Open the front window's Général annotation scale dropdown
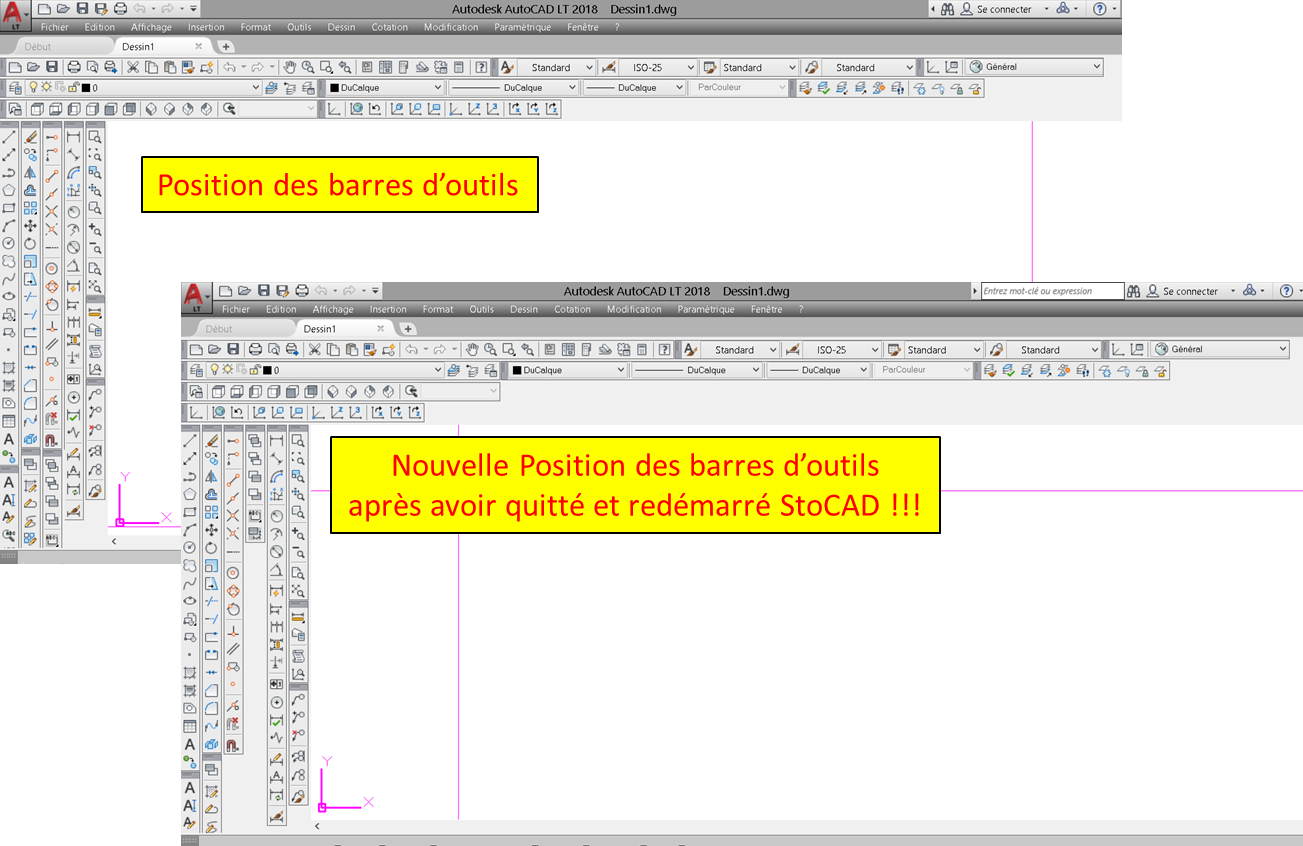Screen dimensions: 1303x846 (x=1220, y=350)
